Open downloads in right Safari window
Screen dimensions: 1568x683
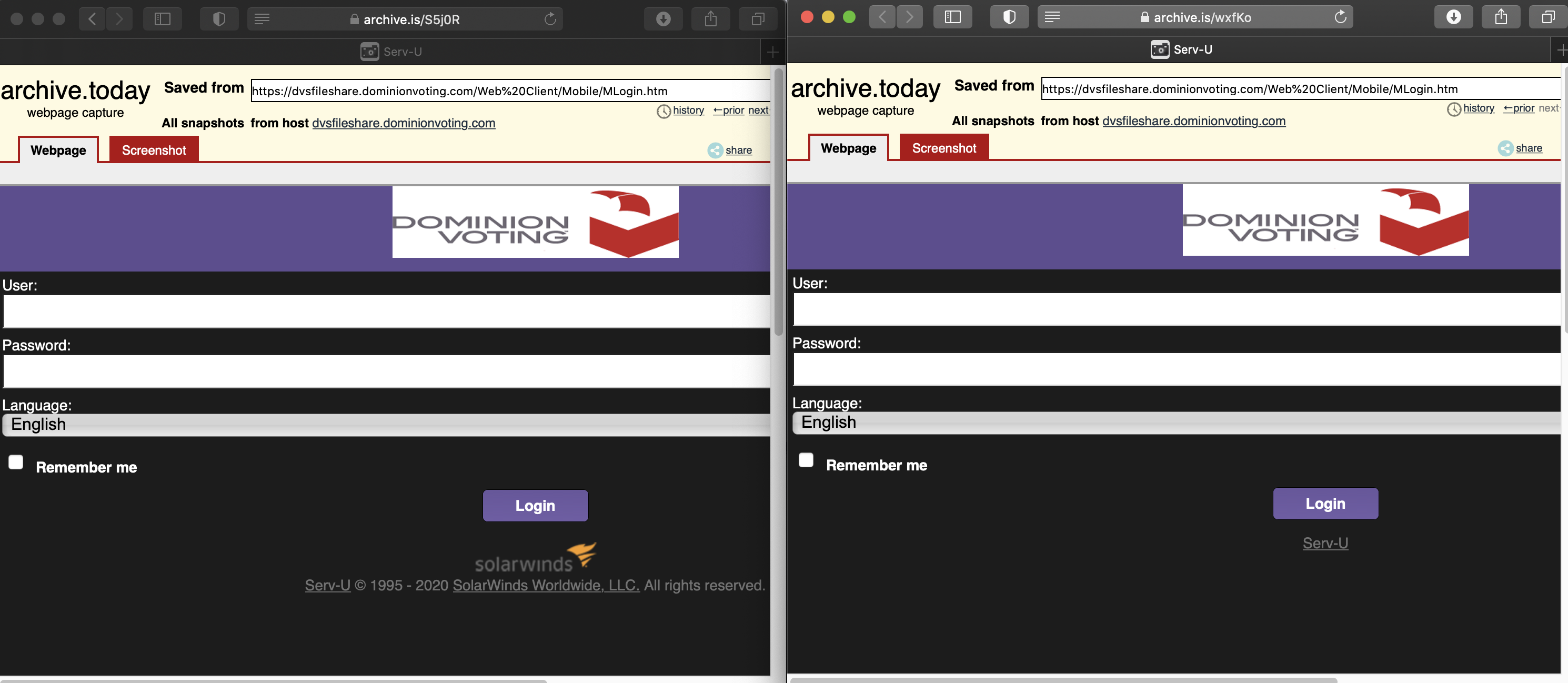(1454, 17)
